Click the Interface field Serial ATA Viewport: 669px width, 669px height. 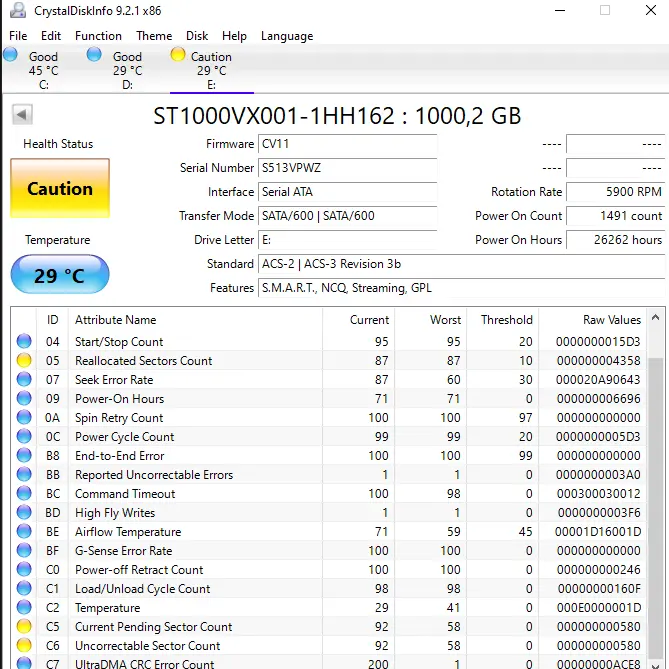(x=347, y=192)
